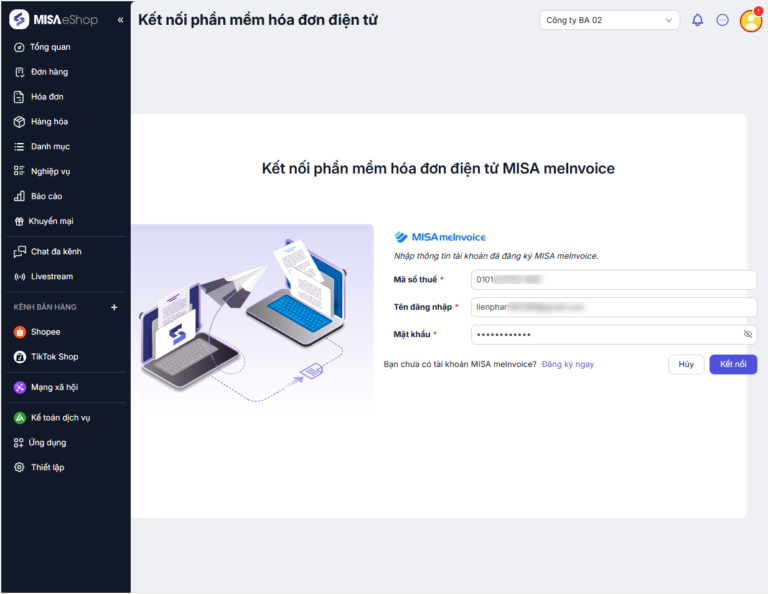This screenshot has width=768, height=594.
Task: Open the user avatar profile icon
Action: pos(751,21)
